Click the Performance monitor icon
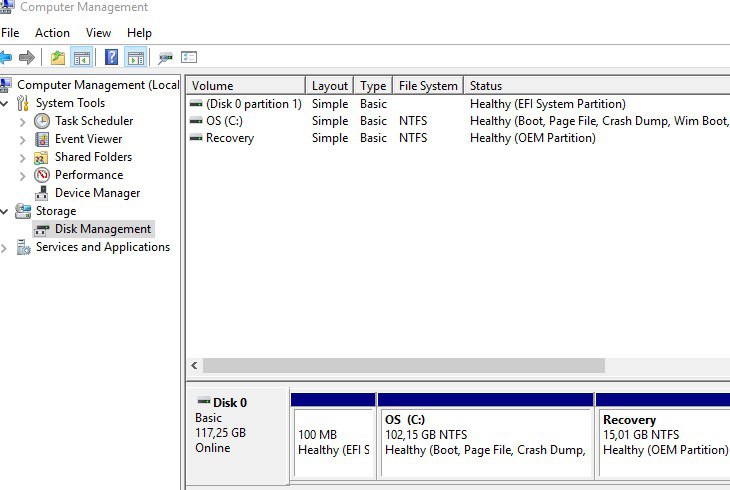 coord(42,175)
